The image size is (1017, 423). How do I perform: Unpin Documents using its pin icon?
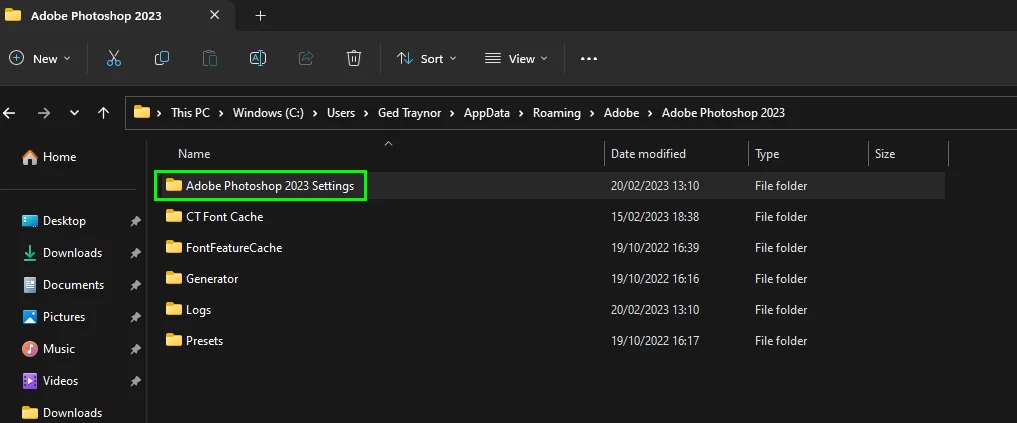tap(135, 285)
